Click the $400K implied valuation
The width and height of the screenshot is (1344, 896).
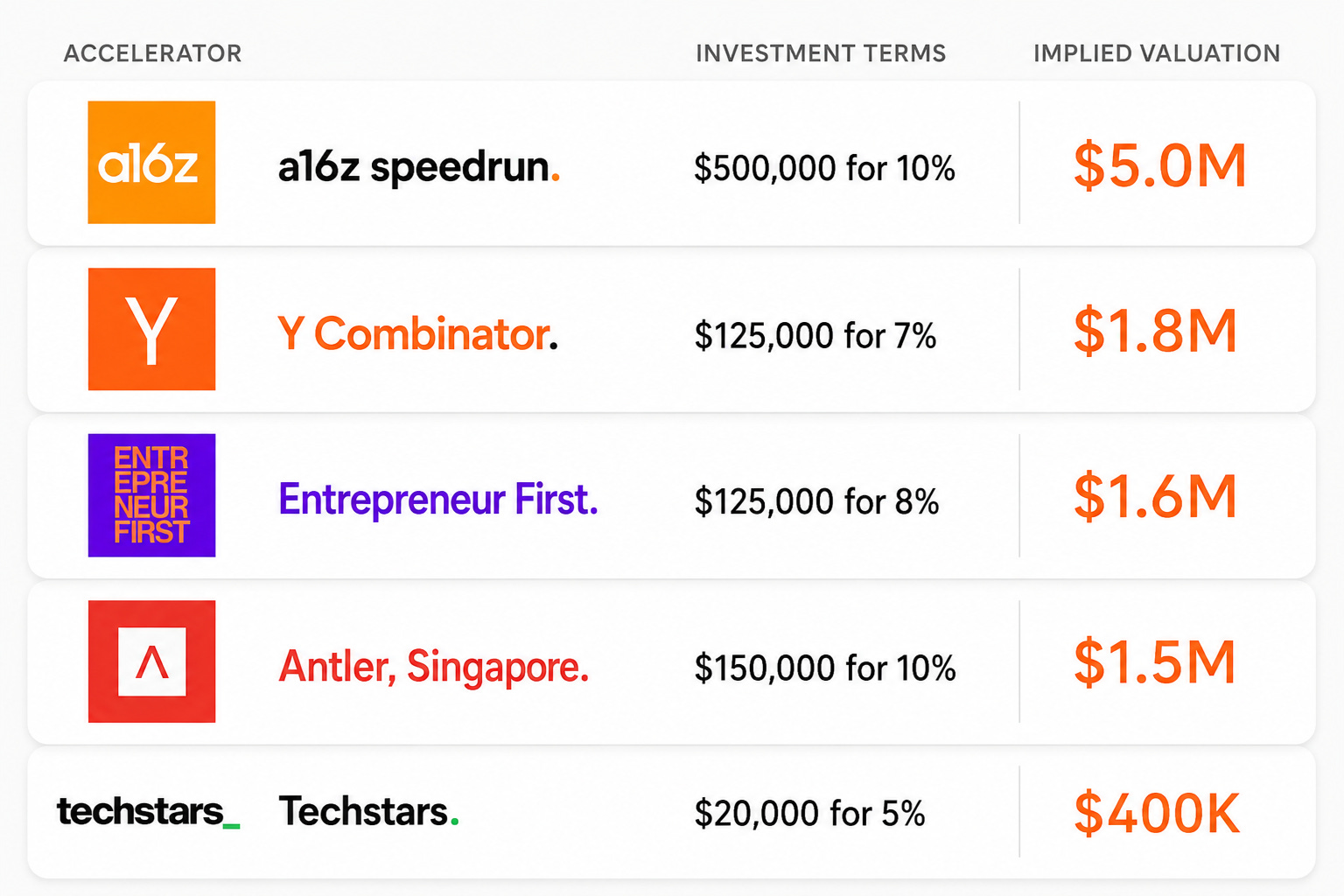click(x=1157, y=813)
